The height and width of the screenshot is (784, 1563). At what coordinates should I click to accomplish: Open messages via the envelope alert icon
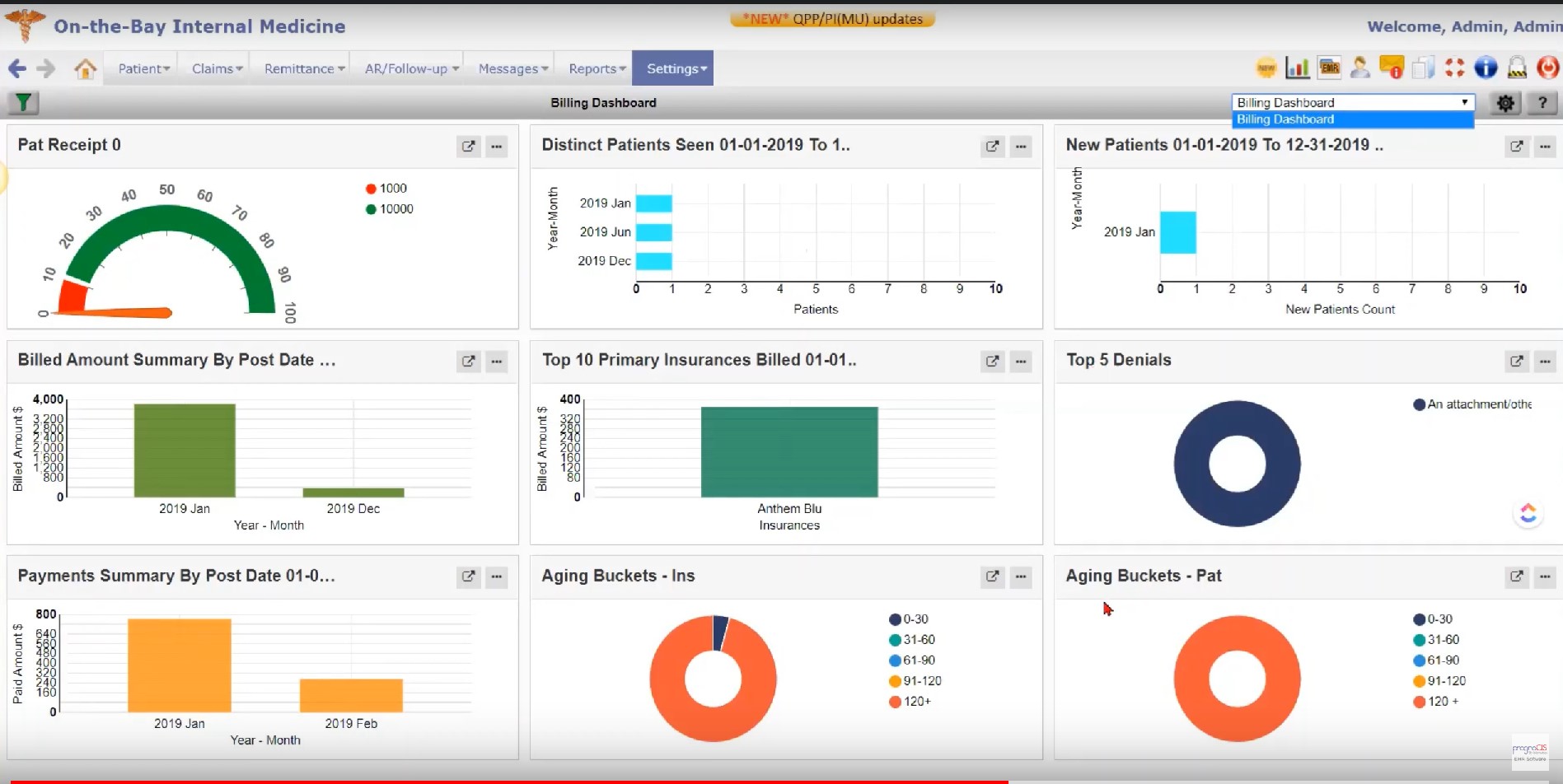1392,68
